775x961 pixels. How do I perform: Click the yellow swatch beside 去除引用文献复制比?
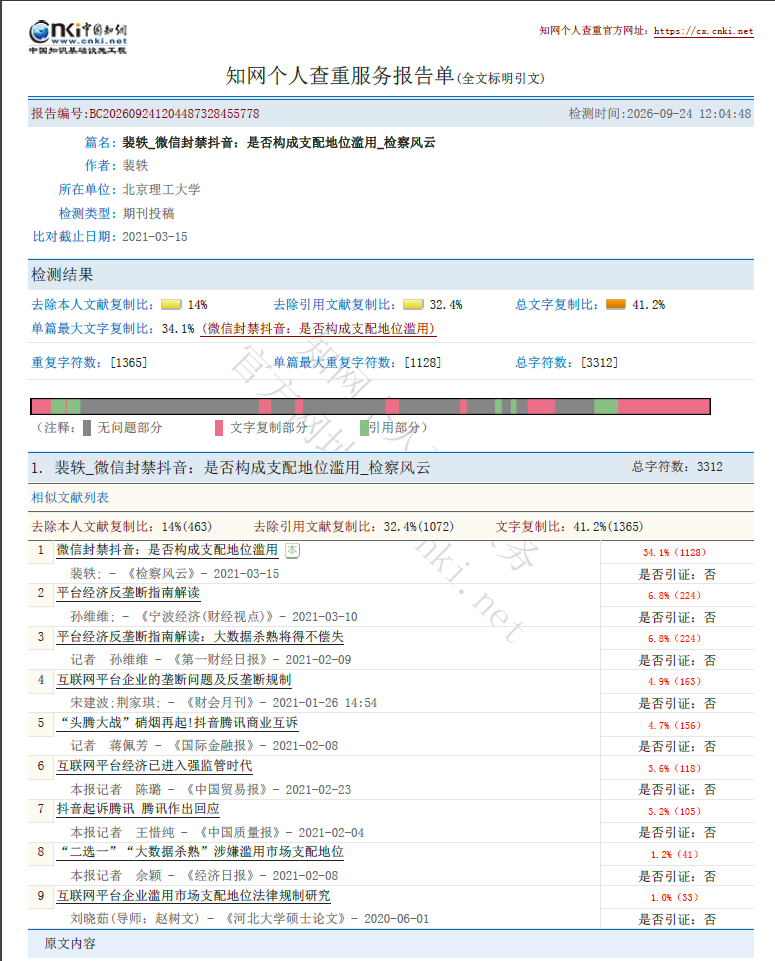point(413,305)
